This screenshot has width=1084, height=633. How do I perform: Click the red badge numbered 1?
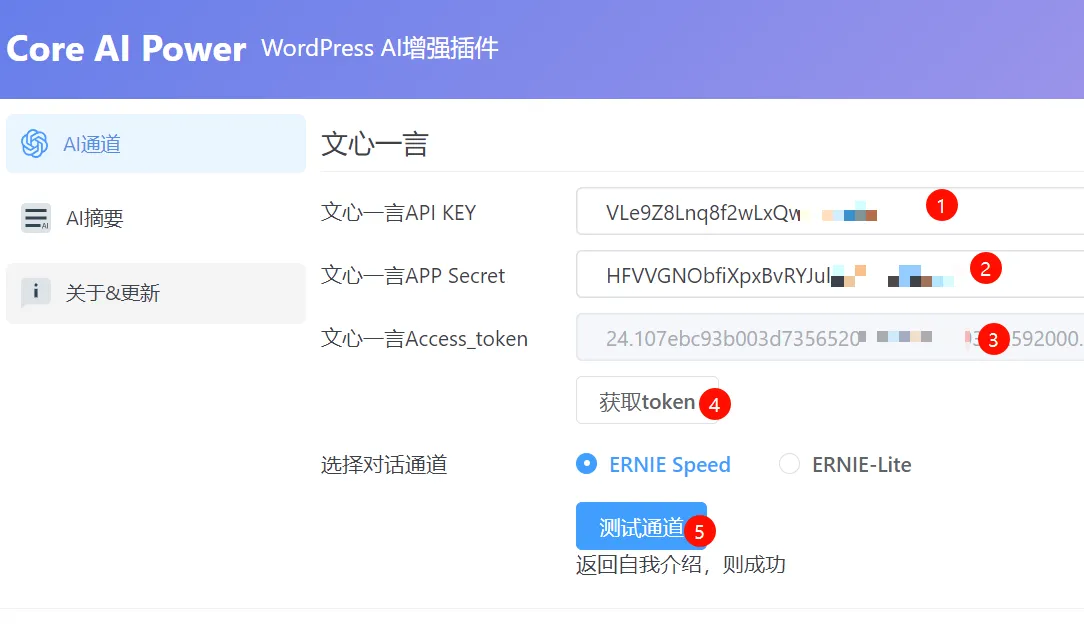pos(941,205)
